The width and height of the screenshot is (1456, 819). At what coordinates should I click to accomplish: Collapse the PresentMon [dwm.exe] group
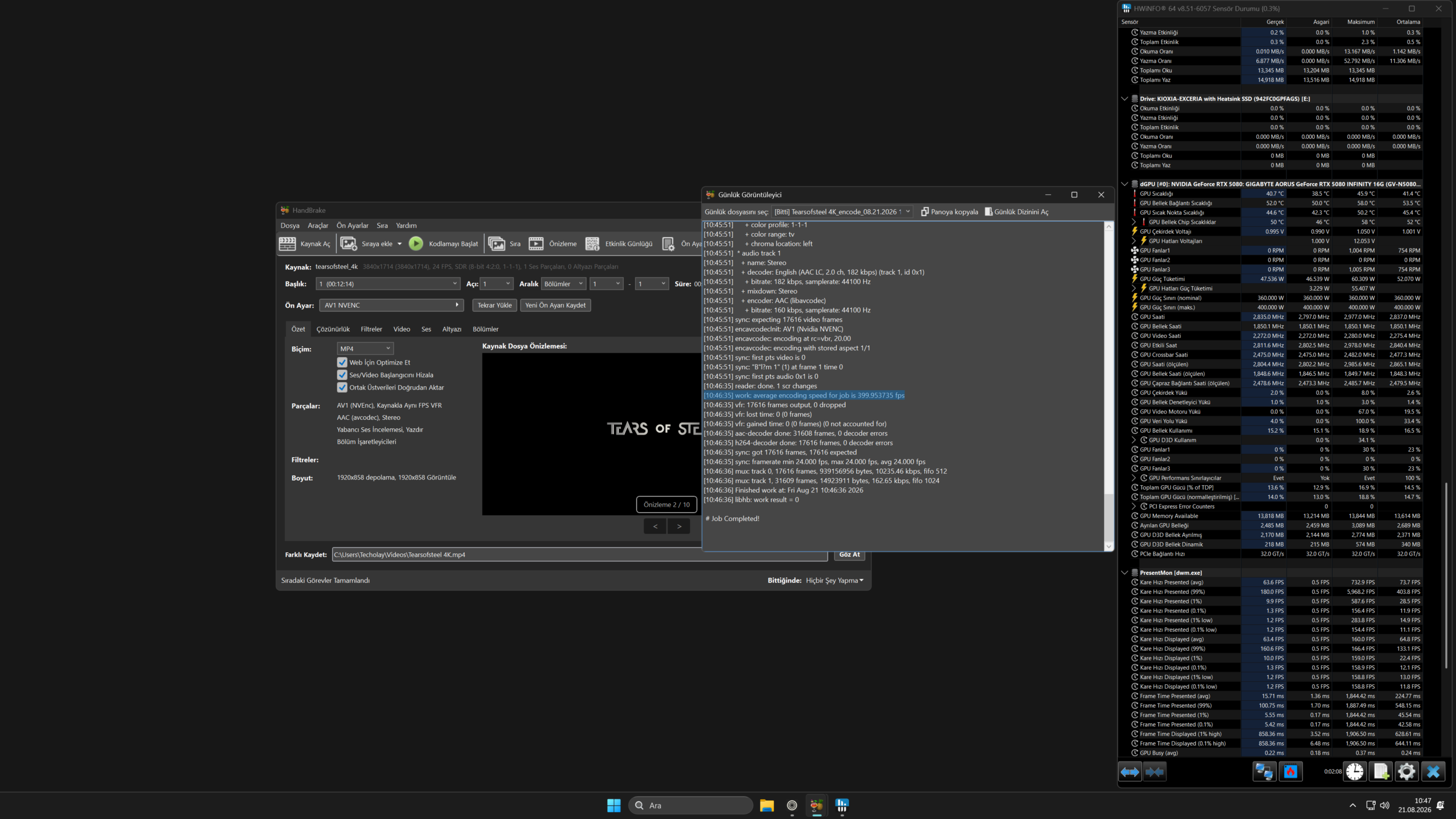pos(1124,573)
